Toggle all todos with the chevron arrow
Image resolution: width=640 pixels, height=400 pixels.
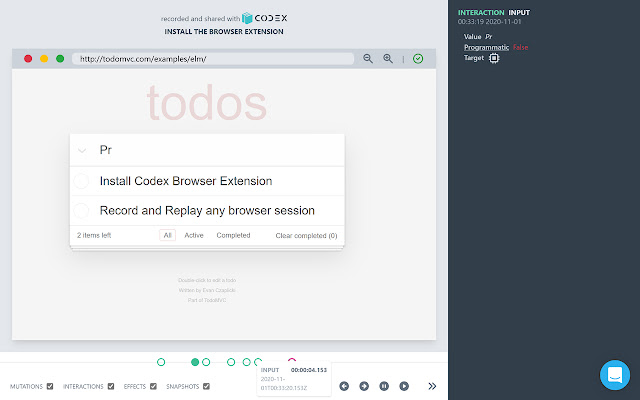[x=82, y=150]
